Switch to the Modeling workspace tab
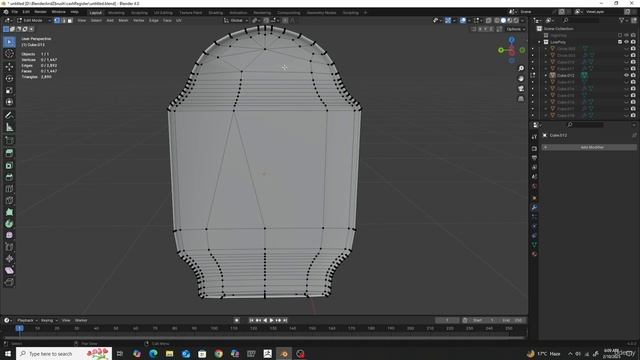This screenshot has width=640, height=360. 116,13
